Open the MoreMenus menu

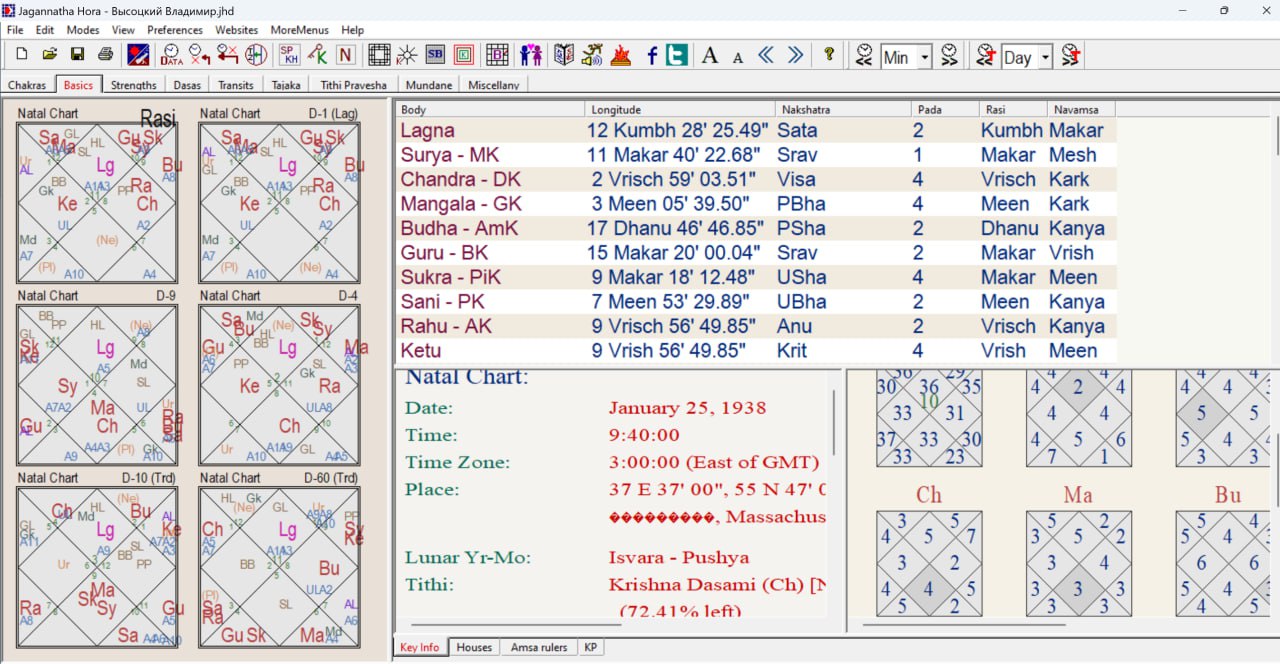[x=299, y=30]
